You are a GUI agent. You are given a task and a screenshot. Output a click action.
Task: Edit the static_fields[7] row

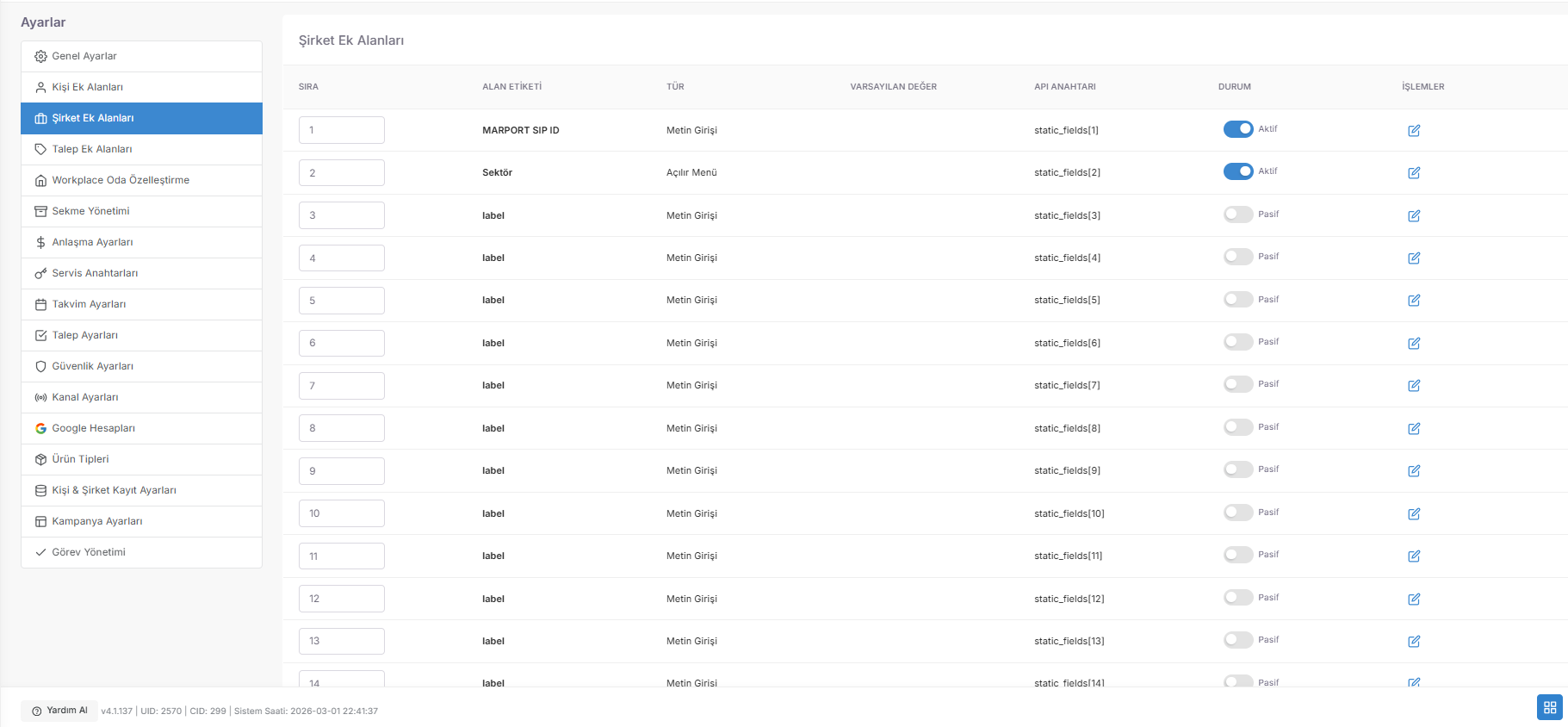click(1414, 385)
